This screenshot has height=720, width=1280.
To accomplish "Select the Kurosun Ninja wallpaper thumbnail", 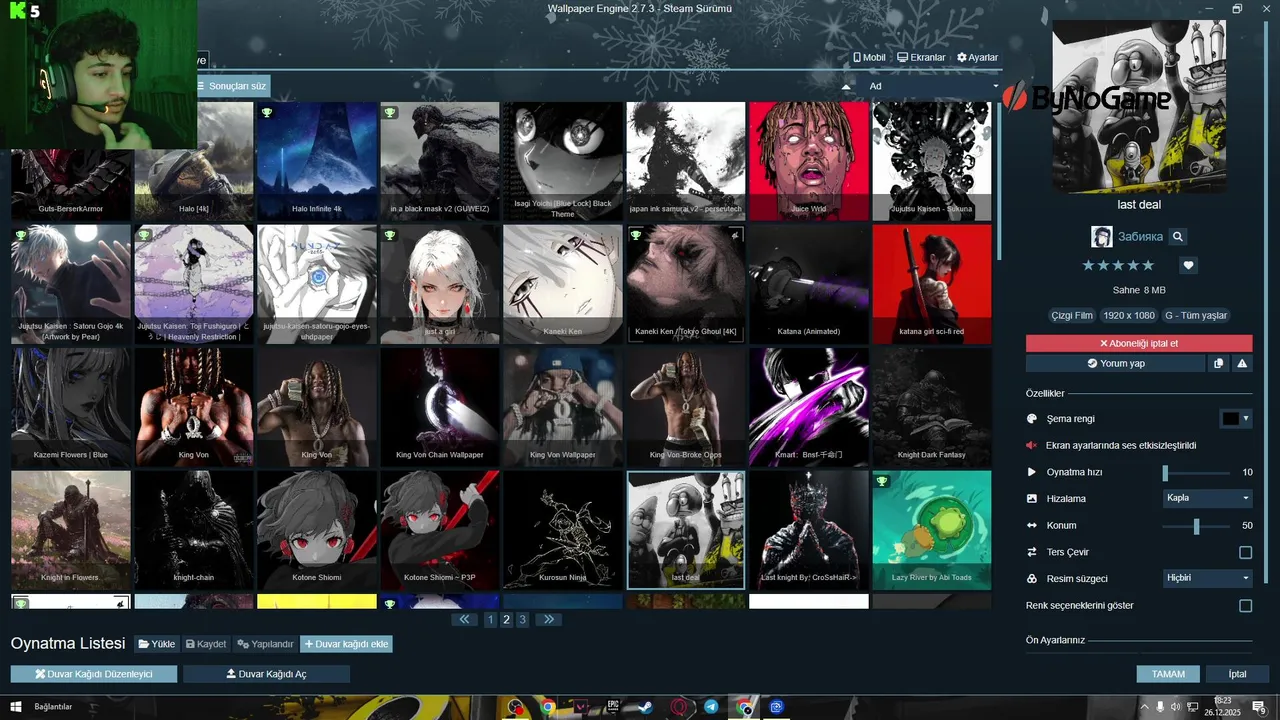I will pos(563,530).
